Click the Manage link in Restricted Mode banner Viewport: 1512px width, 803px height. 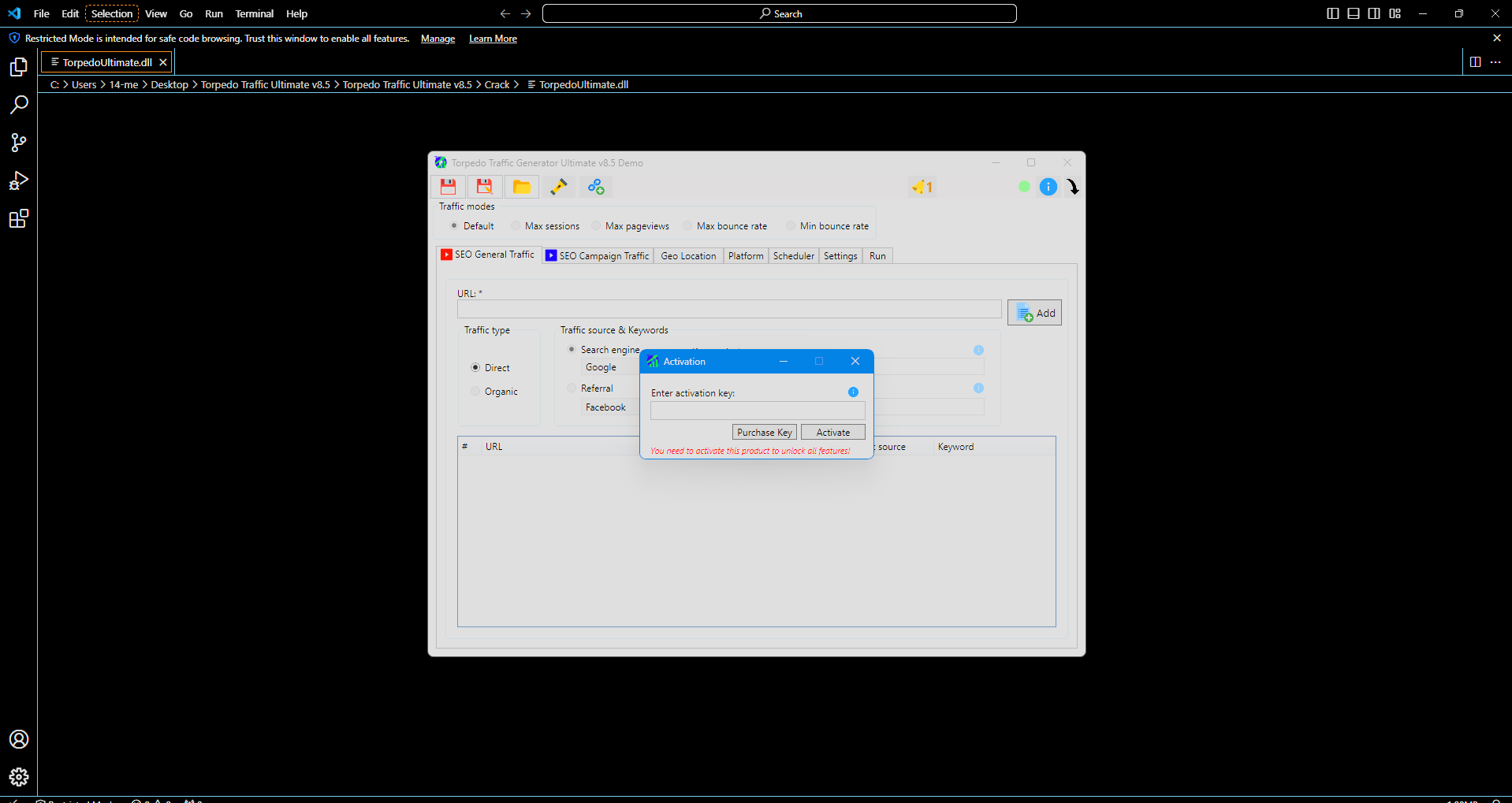pyautogui.click(x=438, y=39)
